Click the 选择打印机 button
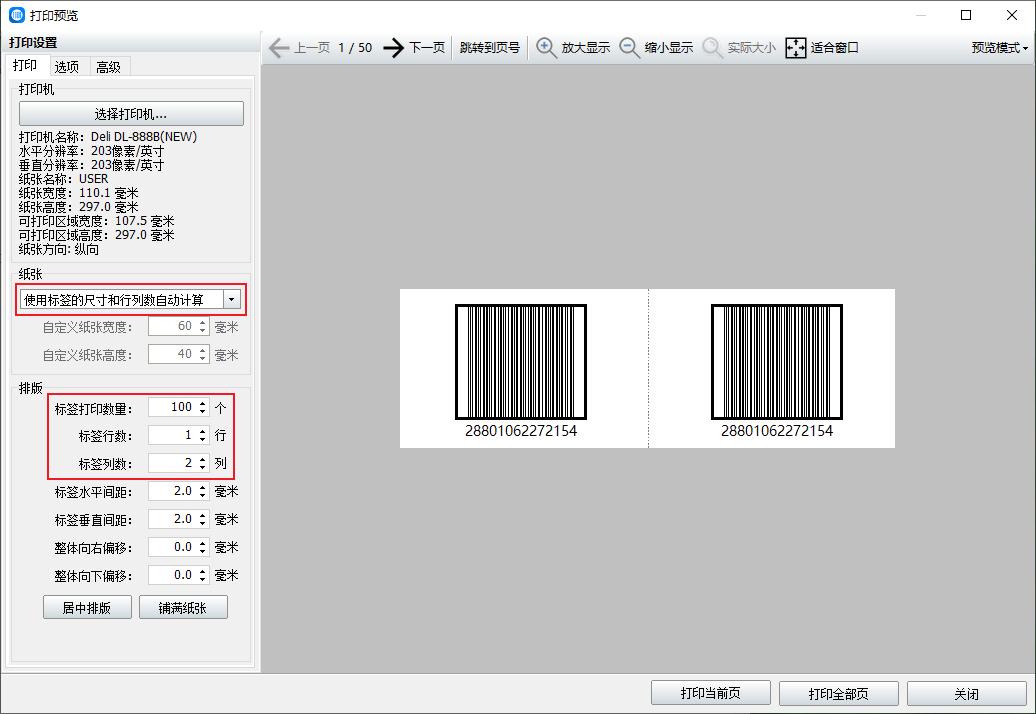The height and width of the screenshot is (714, 1036). [x=131, y=114]
